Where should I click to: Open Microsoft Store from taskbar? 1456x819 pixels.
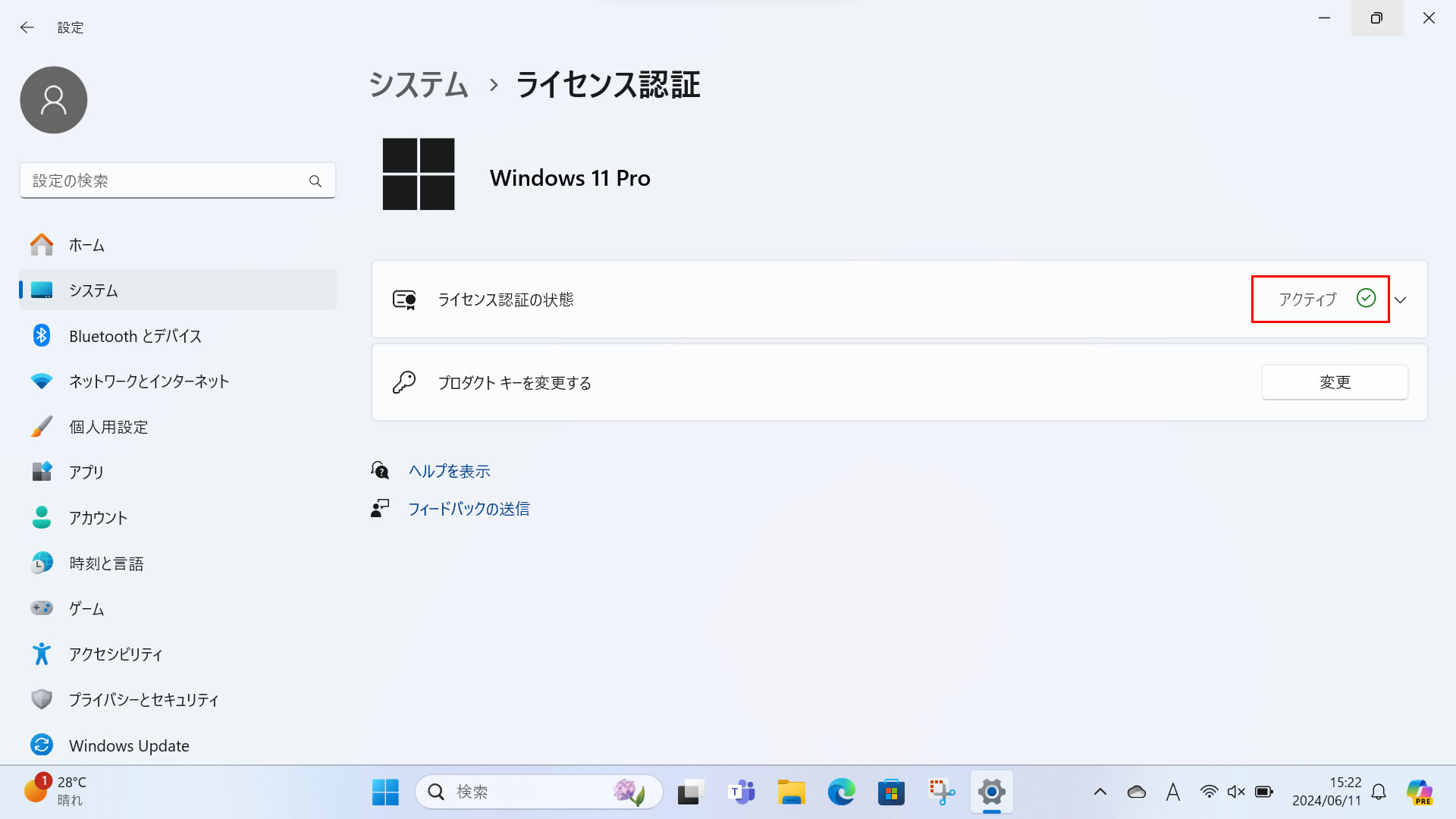(x=891, y=792)
